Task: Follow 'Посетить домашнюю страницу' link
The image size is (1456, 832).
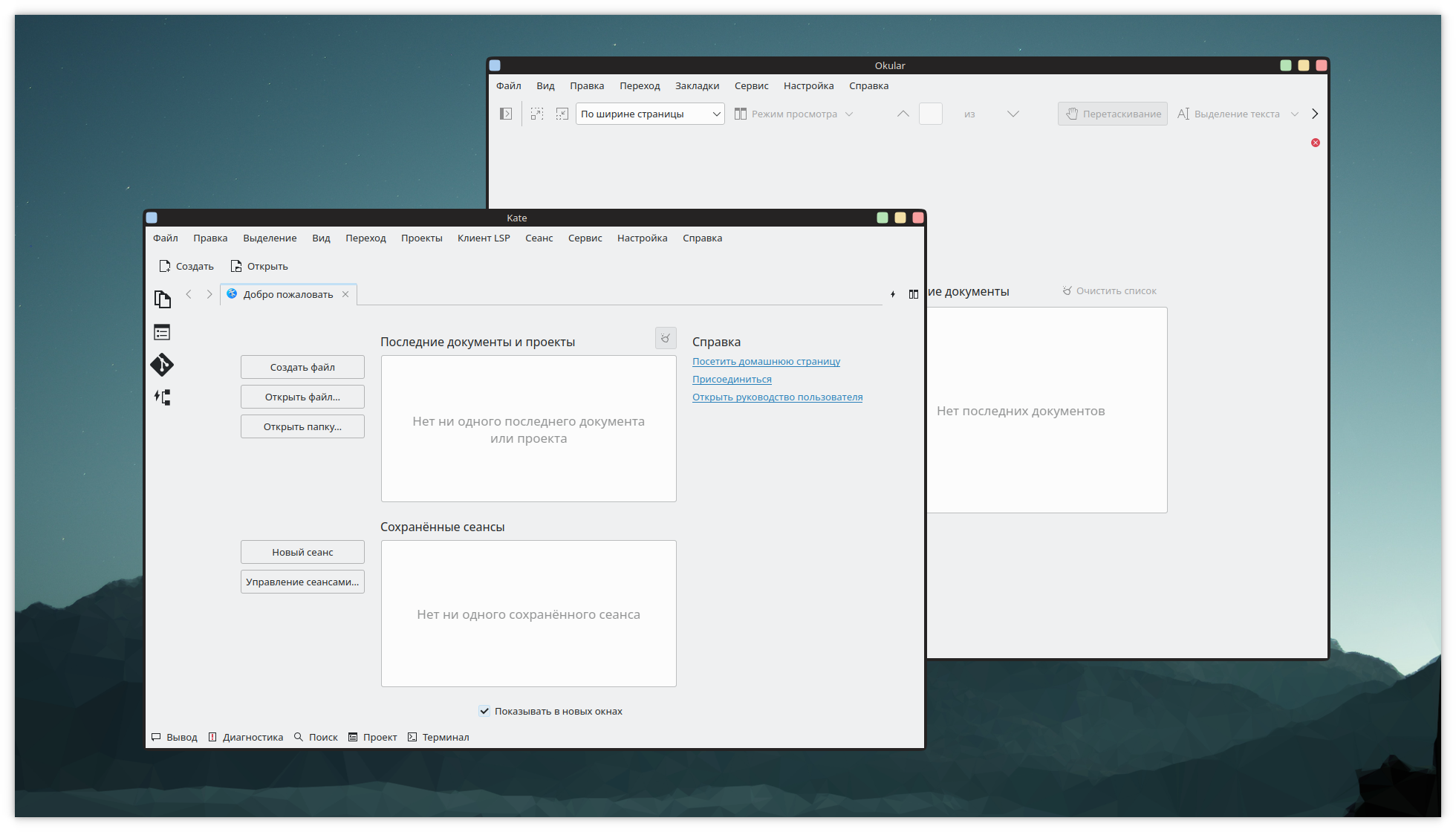Action: (766, 361)
